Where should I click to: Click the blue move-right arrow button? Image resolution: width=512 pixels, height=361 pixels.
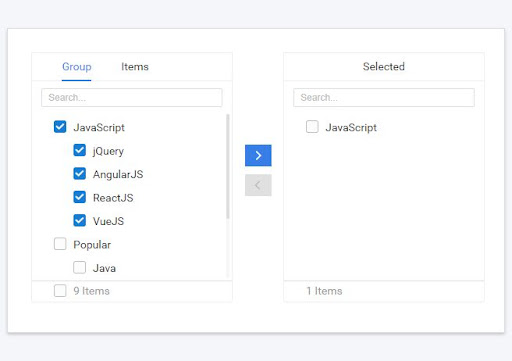click(258, 155)
